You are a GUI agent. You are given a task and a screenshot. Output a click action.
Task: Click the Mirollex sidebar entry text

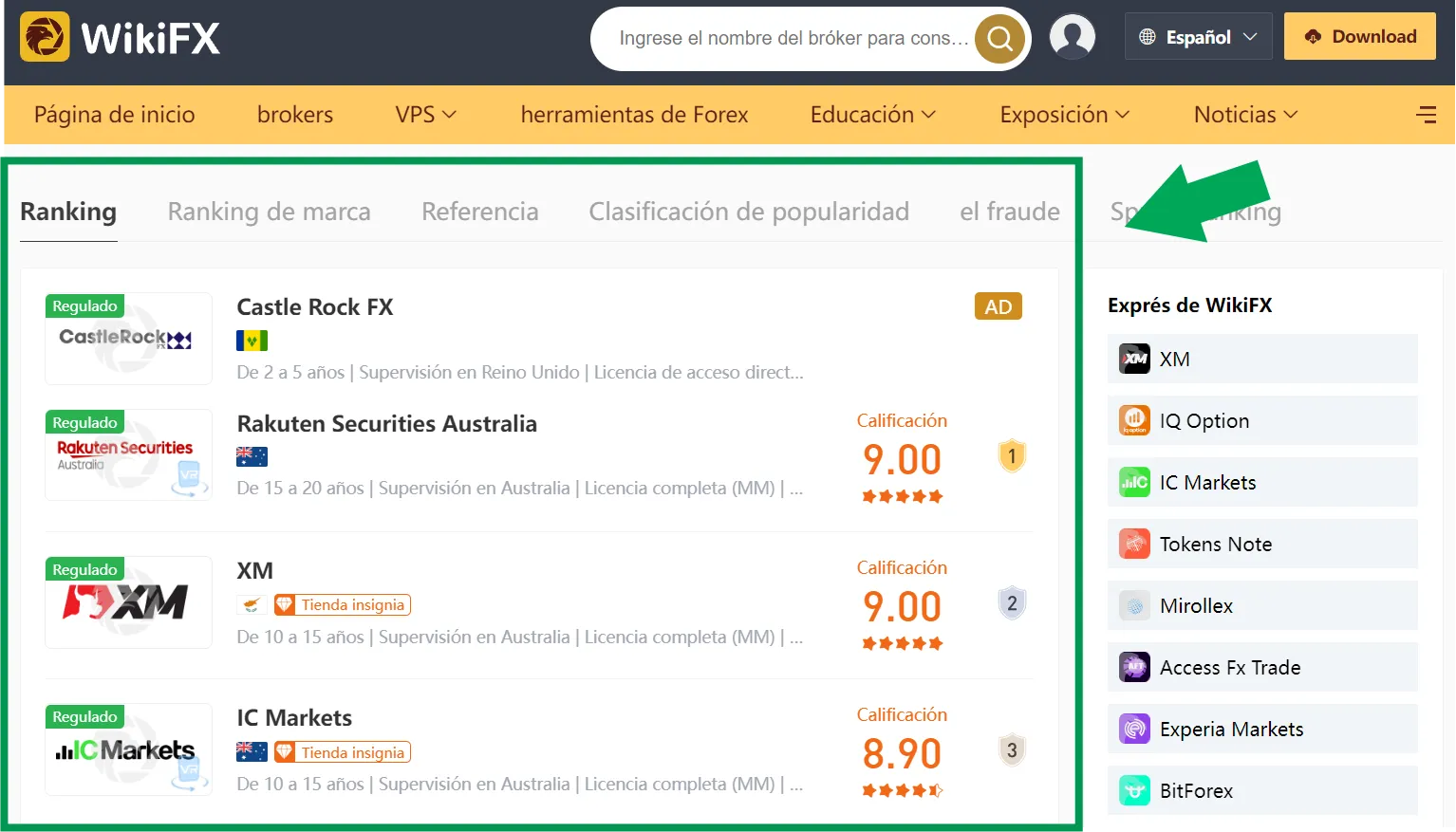[1197, 606]
